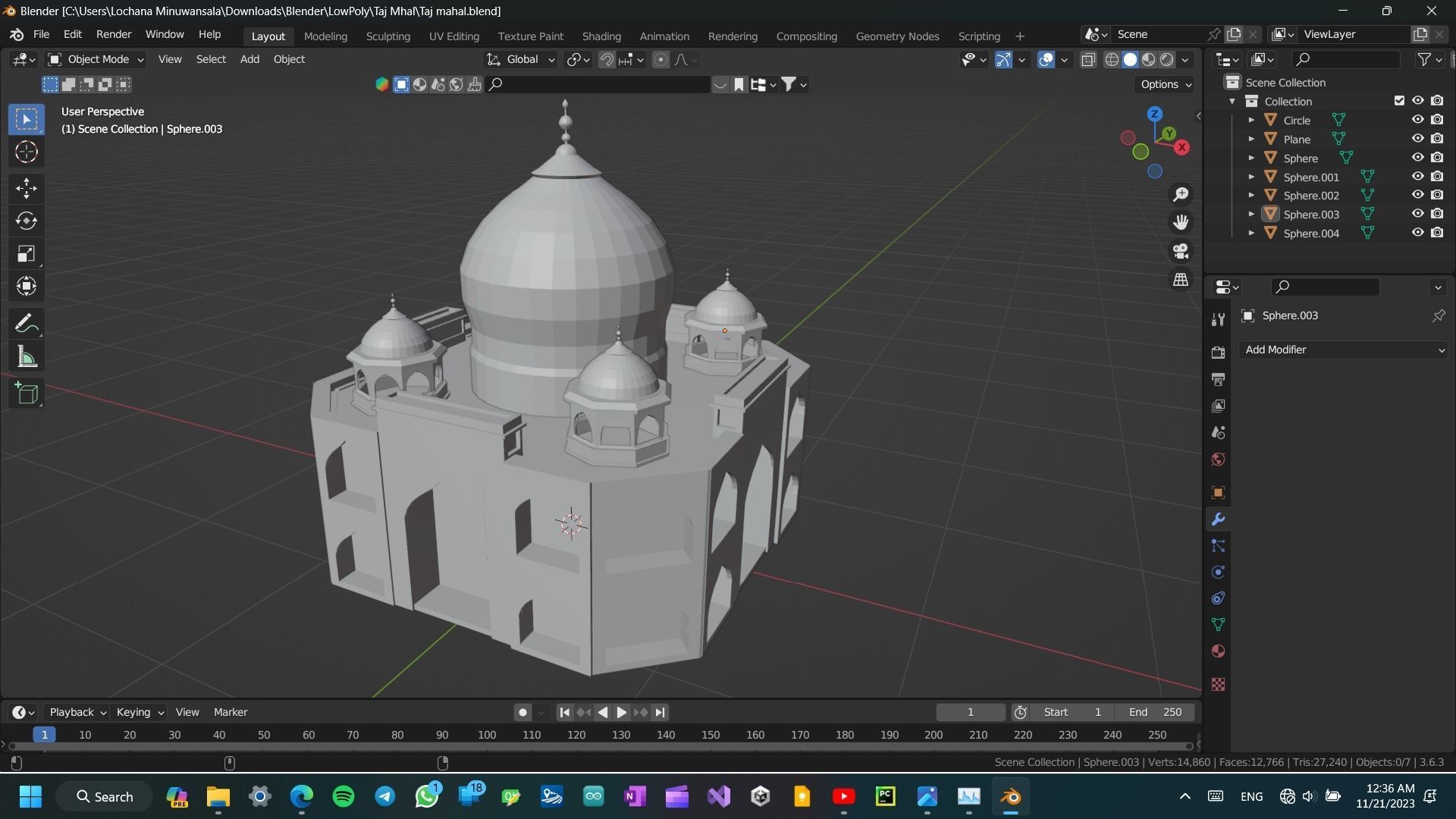The width and height of the screenshot is (1456, 819).
Task: Hide Sphere.001 in viewport via eye
Action: [1417, 177]
